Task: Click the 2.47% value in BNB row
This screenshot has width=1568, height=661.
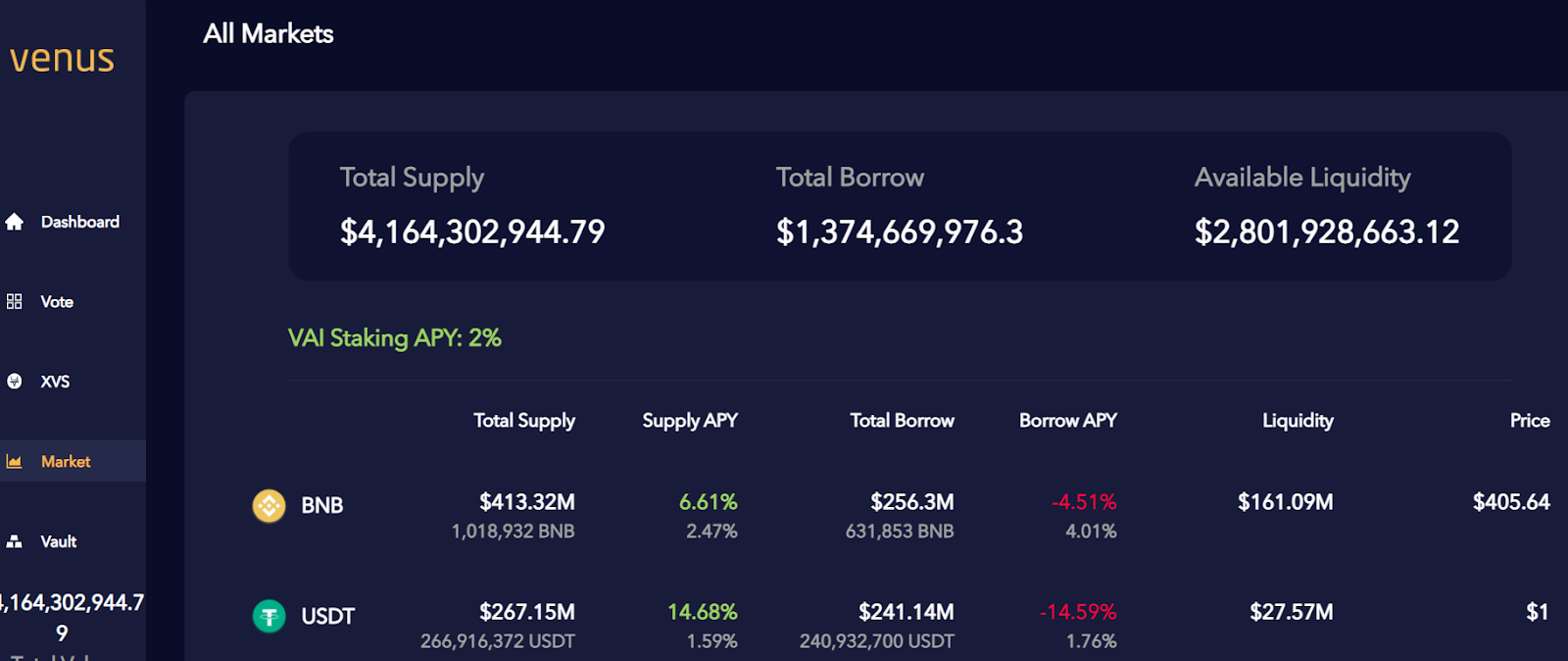Action: point(711,532)
